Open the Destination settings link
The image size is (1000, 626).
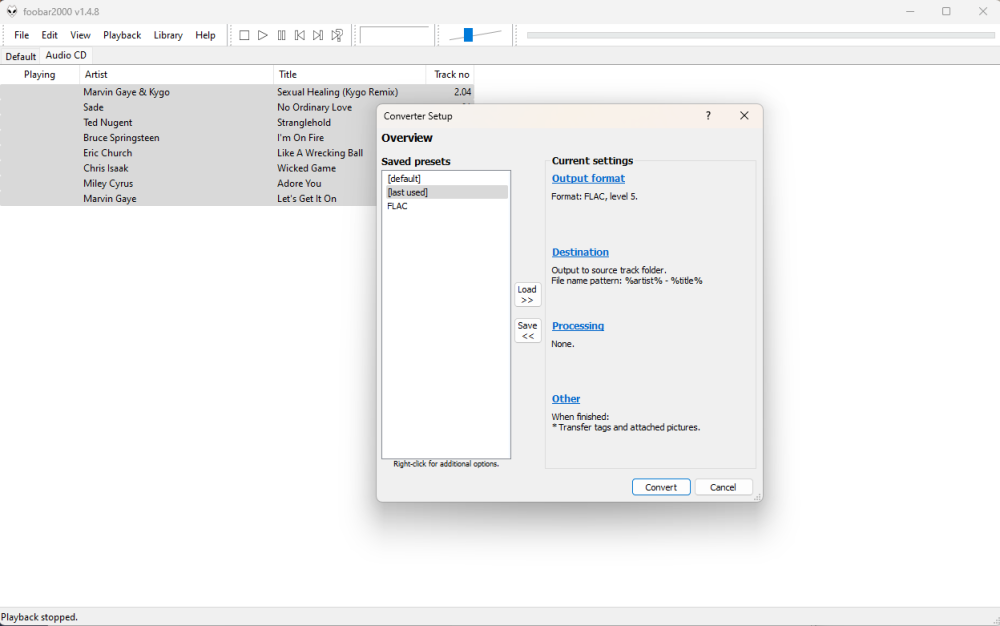(x=580, y=252)
